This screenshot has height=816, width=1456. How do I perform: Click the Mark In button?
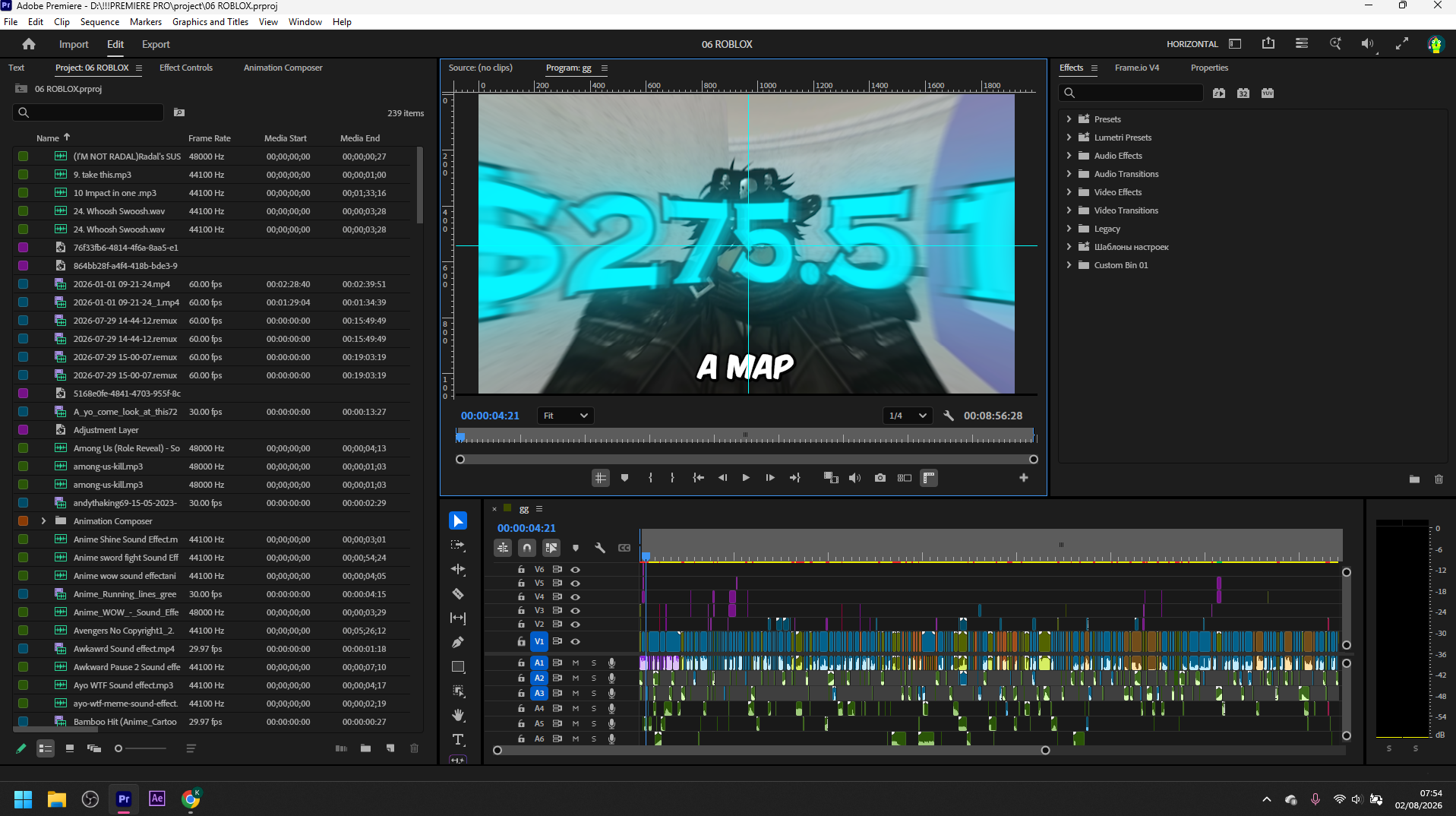coord(650,478)
